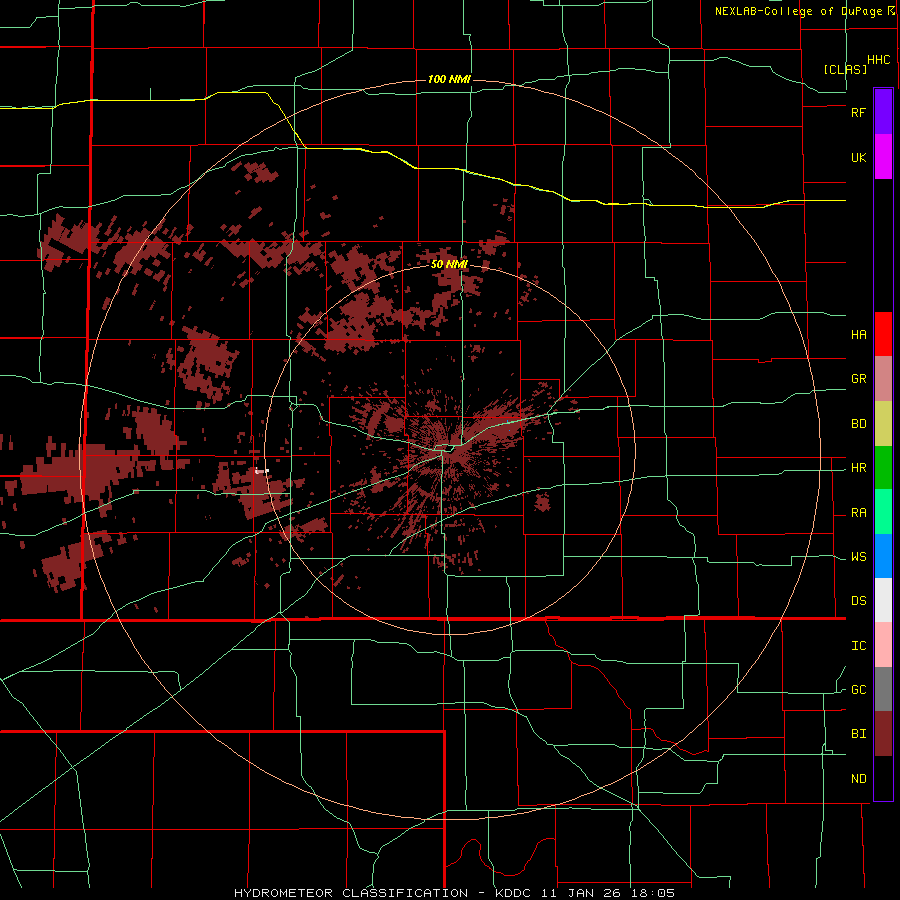
Task: Click the RA legend label
Action: click(x=858, y=513)
